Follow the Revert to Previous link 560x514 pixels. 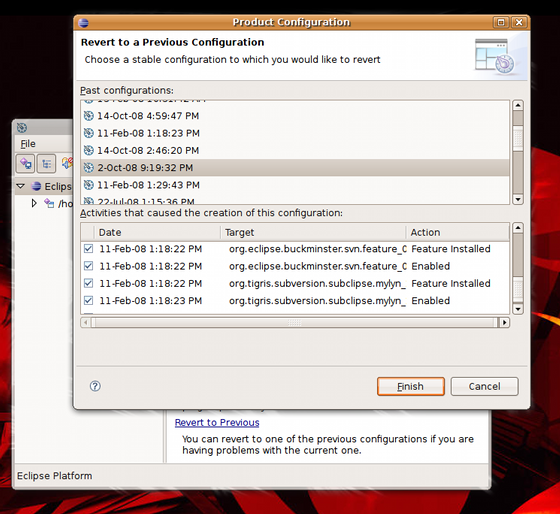(217, 422)
